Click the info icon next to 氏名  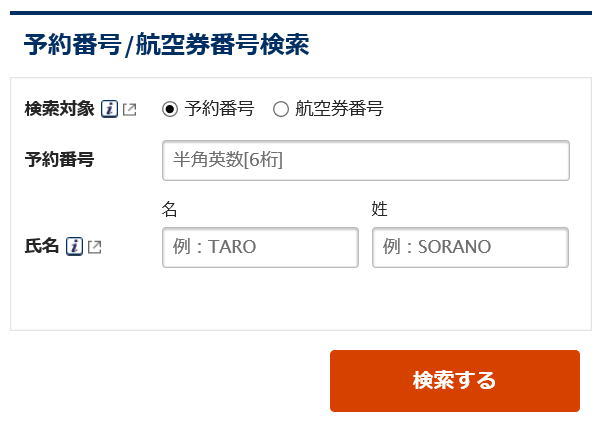pyautogui.click(x=74, y=246)
